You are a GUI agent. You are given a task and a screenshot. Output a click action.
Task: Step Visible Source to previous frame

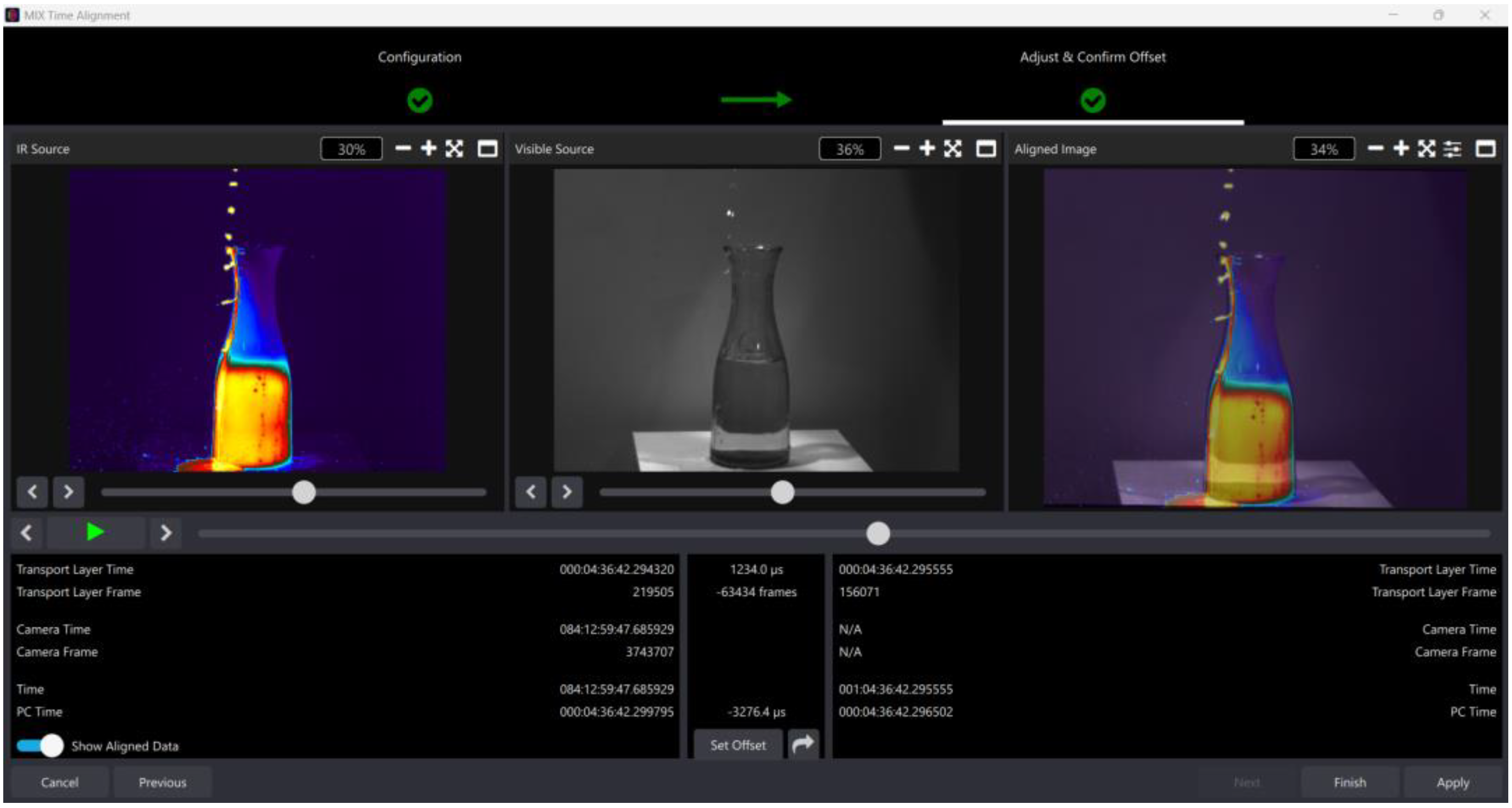click(x=531, y=492)
